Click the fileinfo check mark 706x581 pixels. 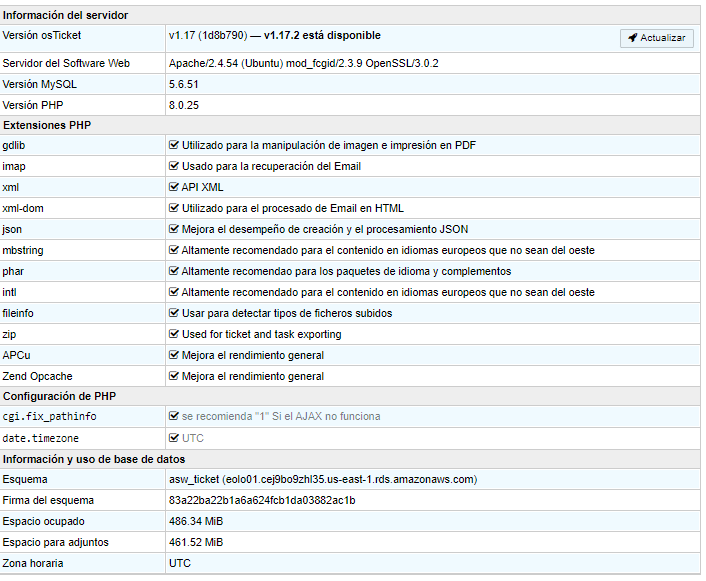[x=174, y=313]
